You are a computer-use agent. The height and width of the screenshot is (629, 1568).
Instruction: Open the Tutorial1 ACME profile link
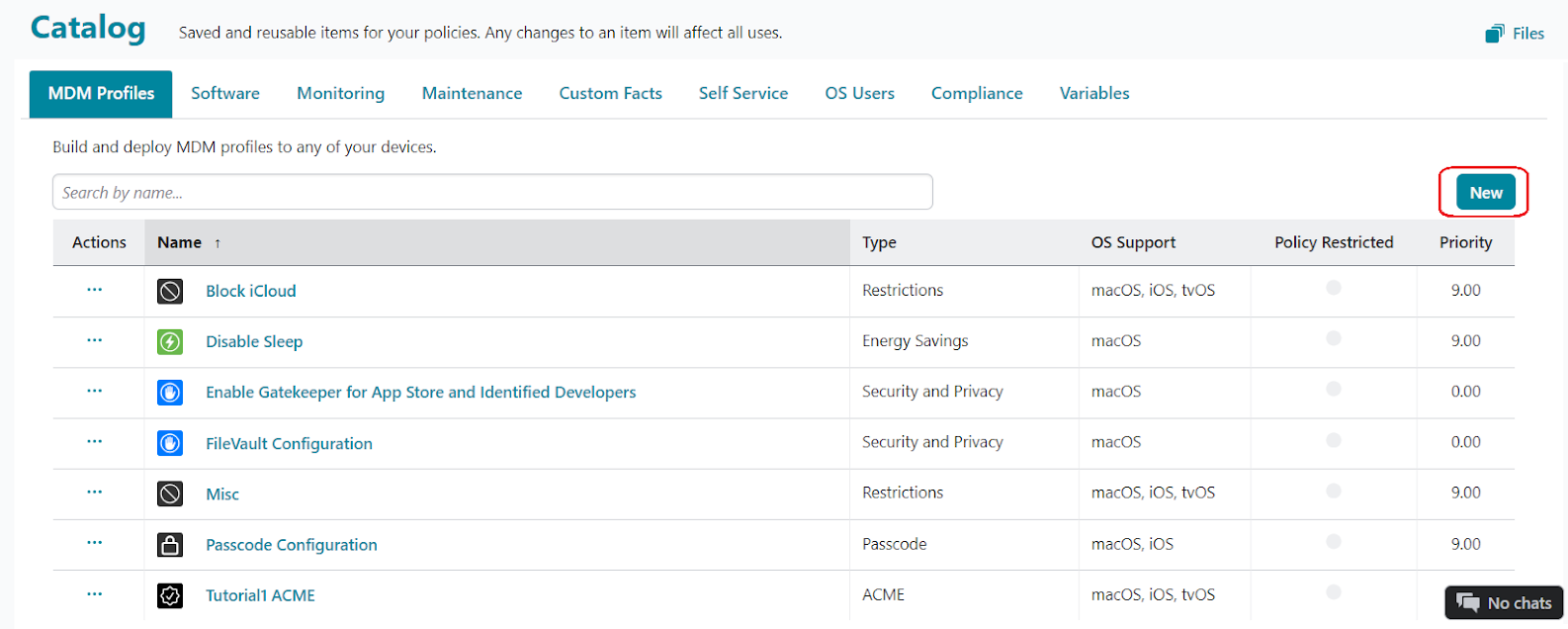tap(260, 595)
